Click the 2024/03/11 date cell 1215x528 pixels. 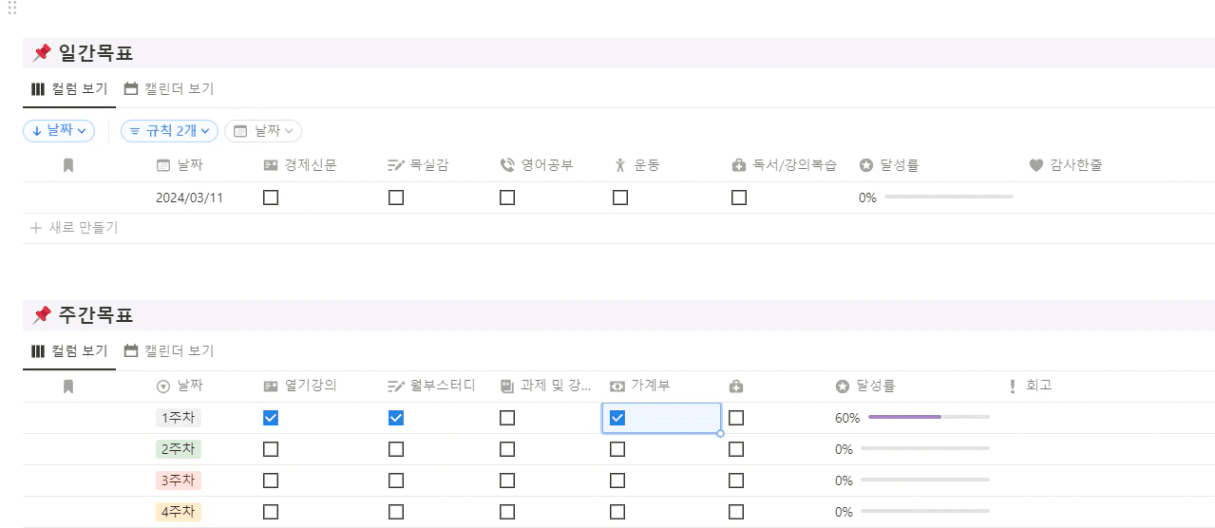pyautogui.click(x=189, y=198)
